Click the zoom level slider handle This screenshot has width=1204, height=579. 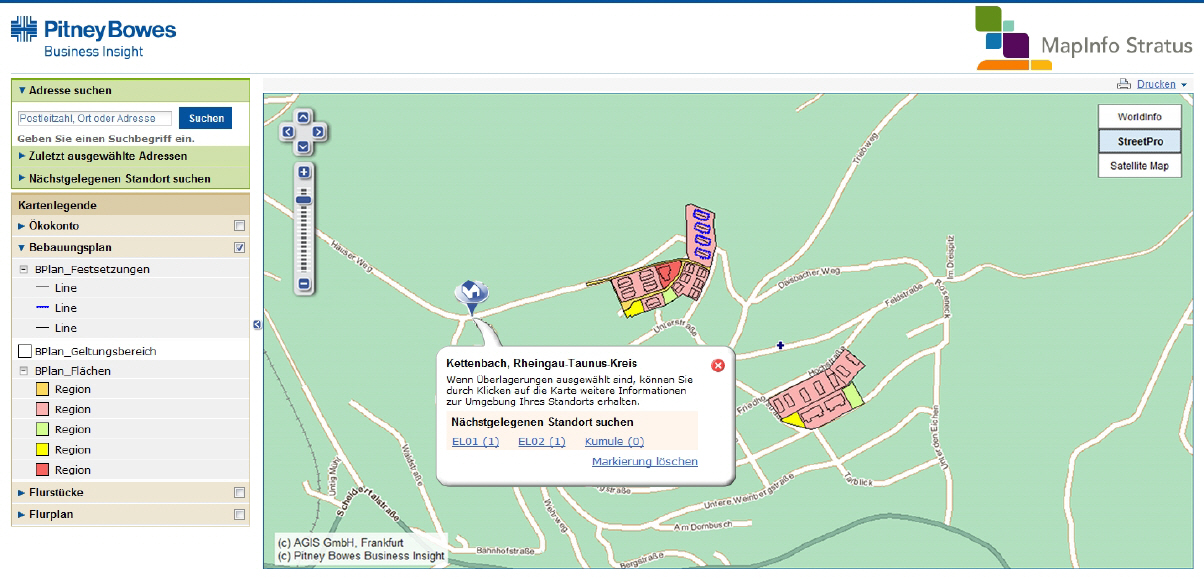point(304,200)
